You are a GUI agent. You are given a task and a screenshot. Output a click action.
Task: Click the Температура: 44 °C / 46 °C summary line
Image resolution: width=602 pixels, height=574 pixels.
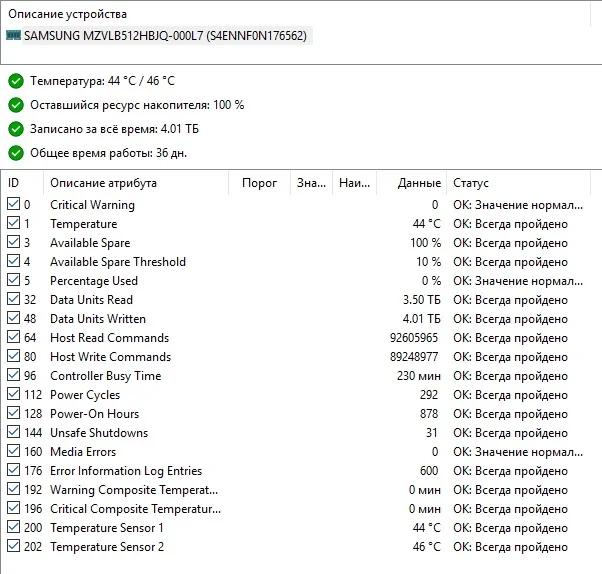(x=103, y=81)
